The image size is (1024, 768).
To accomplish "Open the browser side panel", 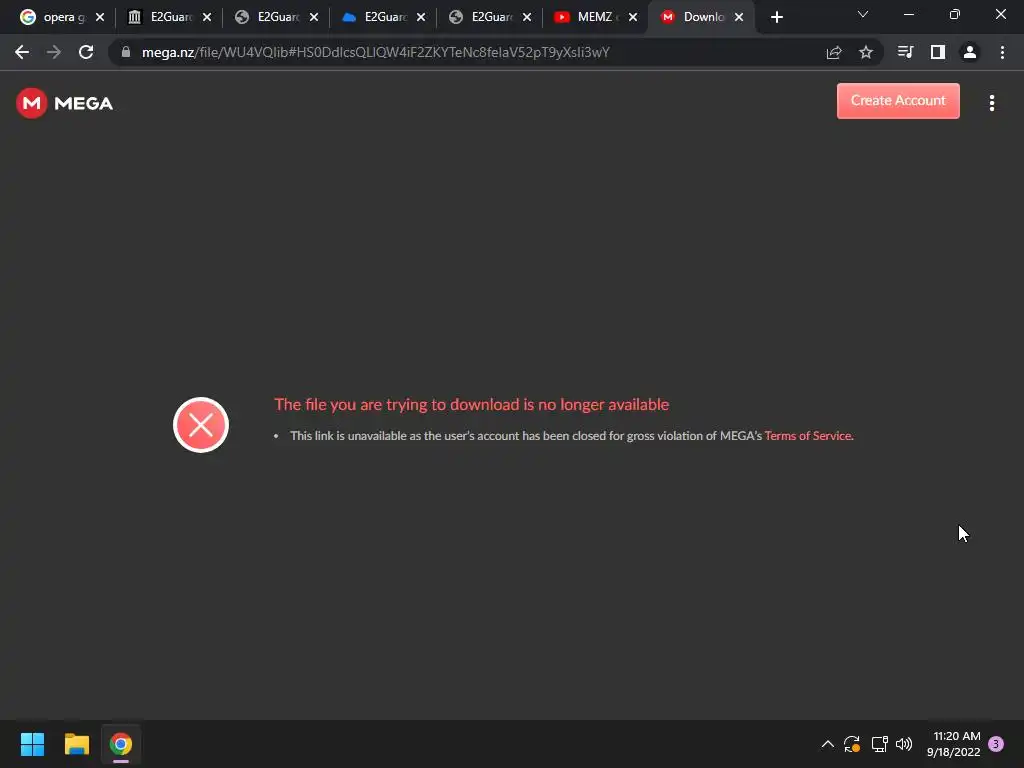I will 937,52.
